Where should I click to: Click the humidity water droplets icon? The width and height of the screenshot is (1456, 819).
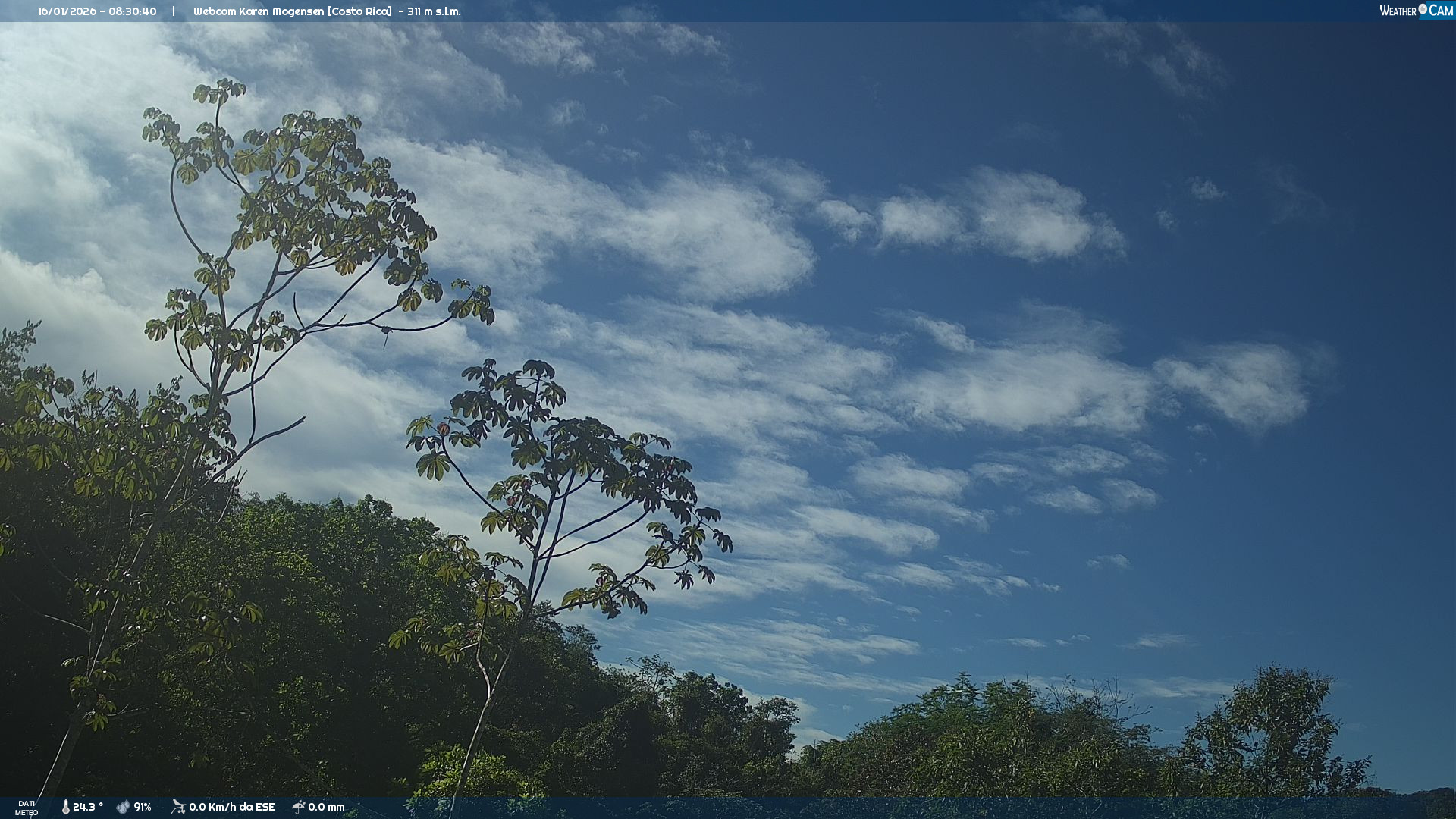123,807
